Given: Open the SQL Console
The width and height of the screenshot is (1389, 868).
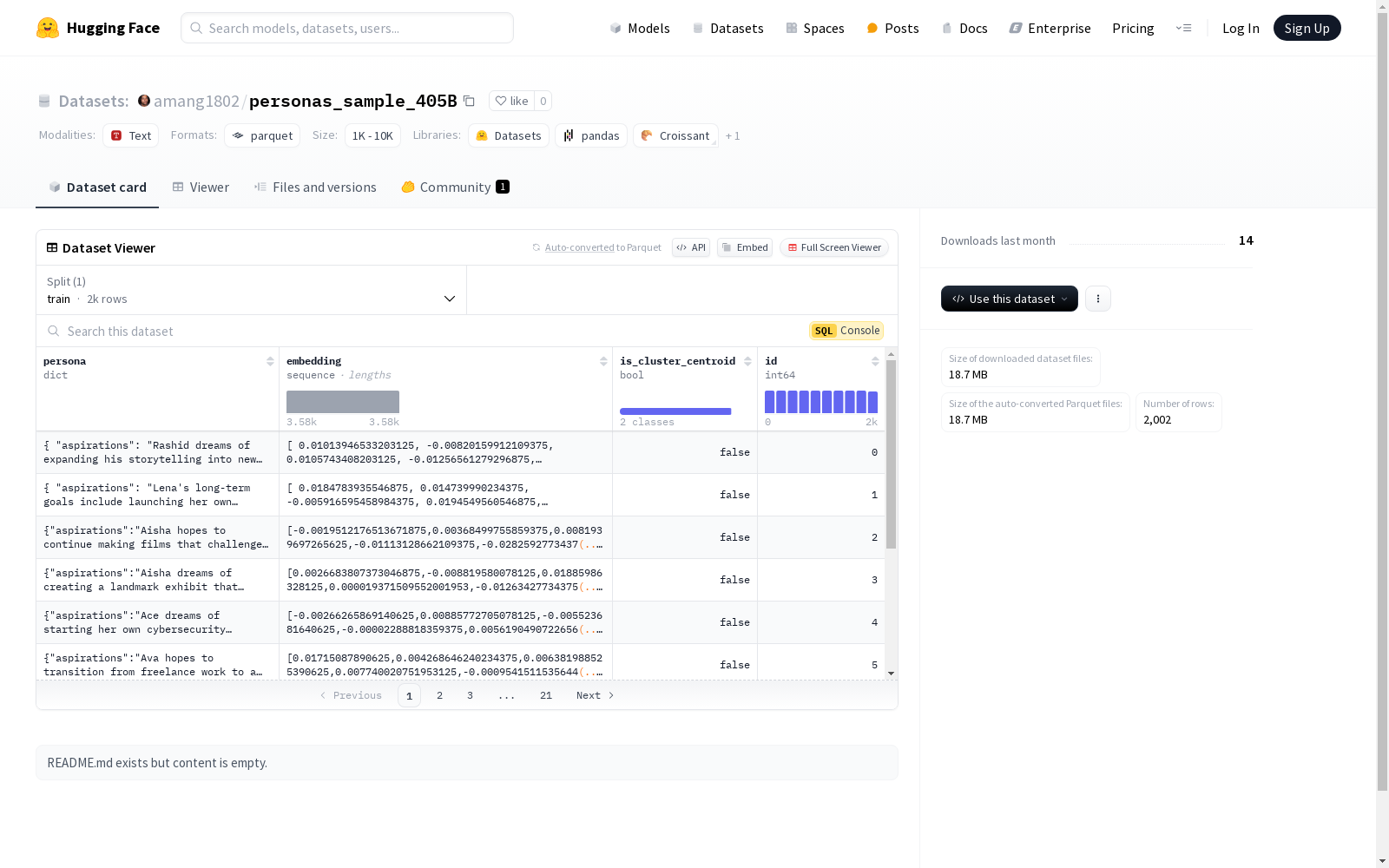Looking at the screenshot, I should click(846, 331).
